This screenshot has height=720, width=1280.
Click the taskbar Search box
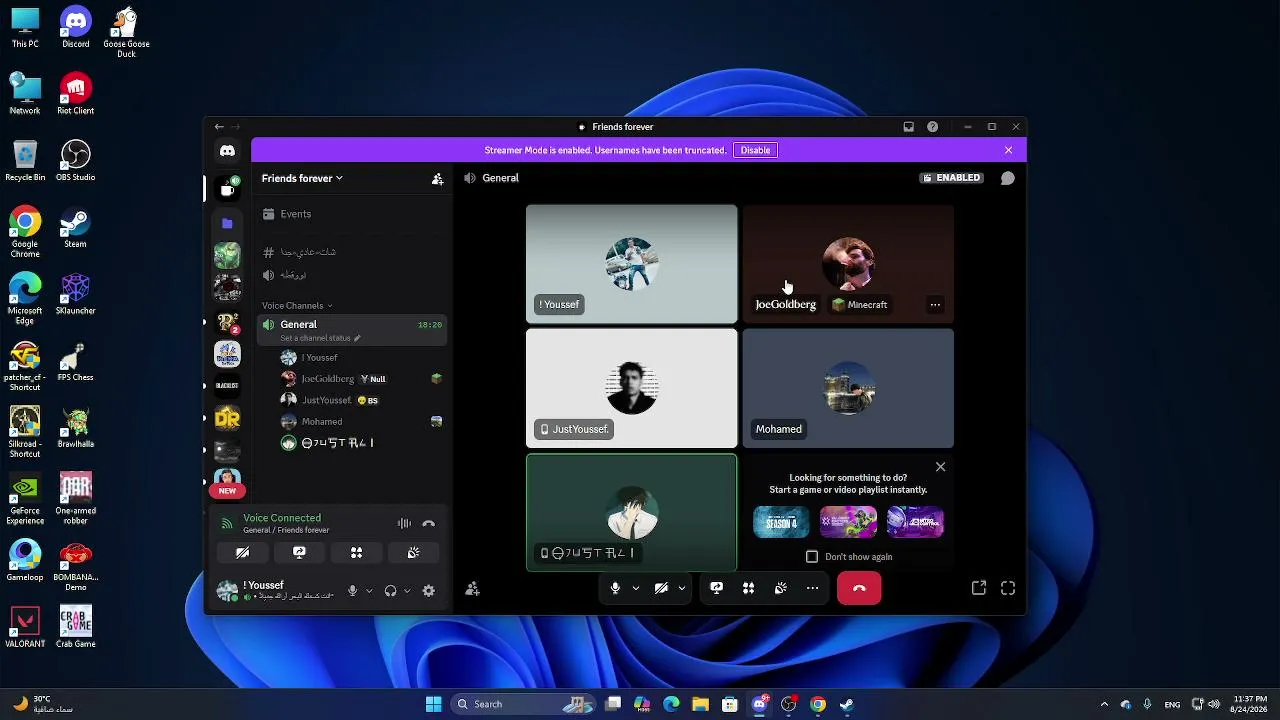coord(523,704)
